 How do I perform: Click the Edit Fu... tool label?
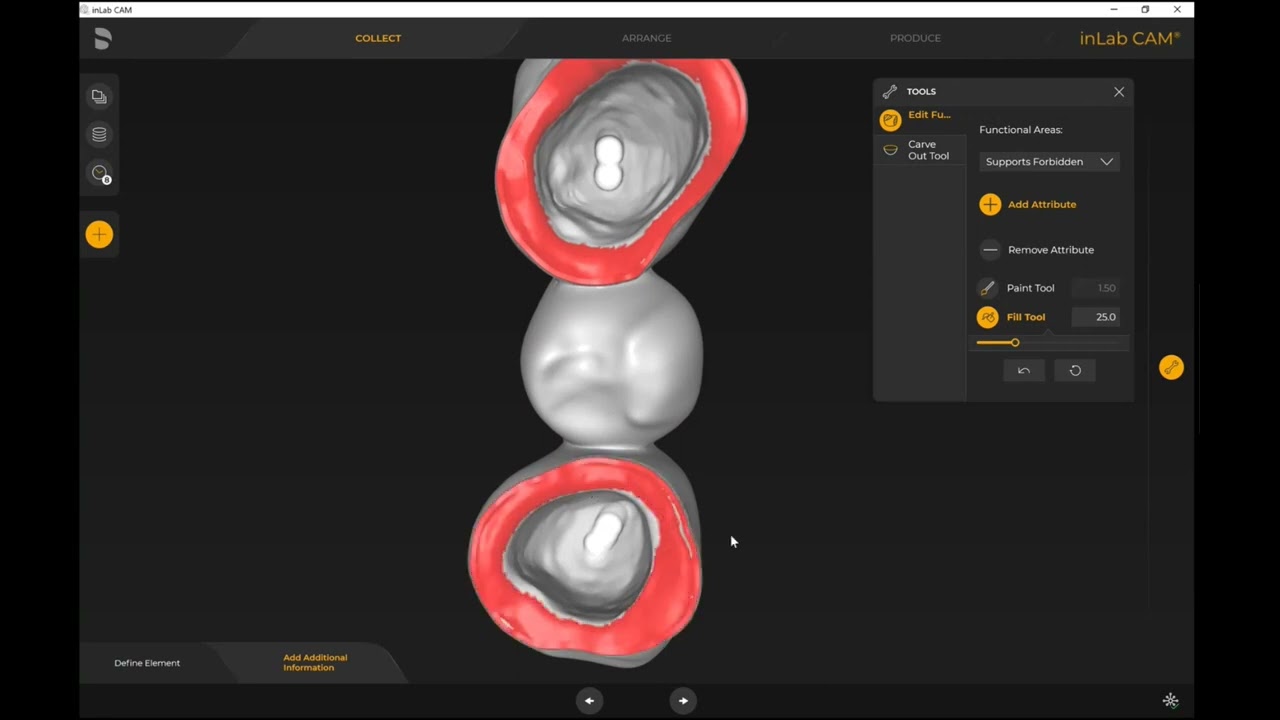click(929, 115)
